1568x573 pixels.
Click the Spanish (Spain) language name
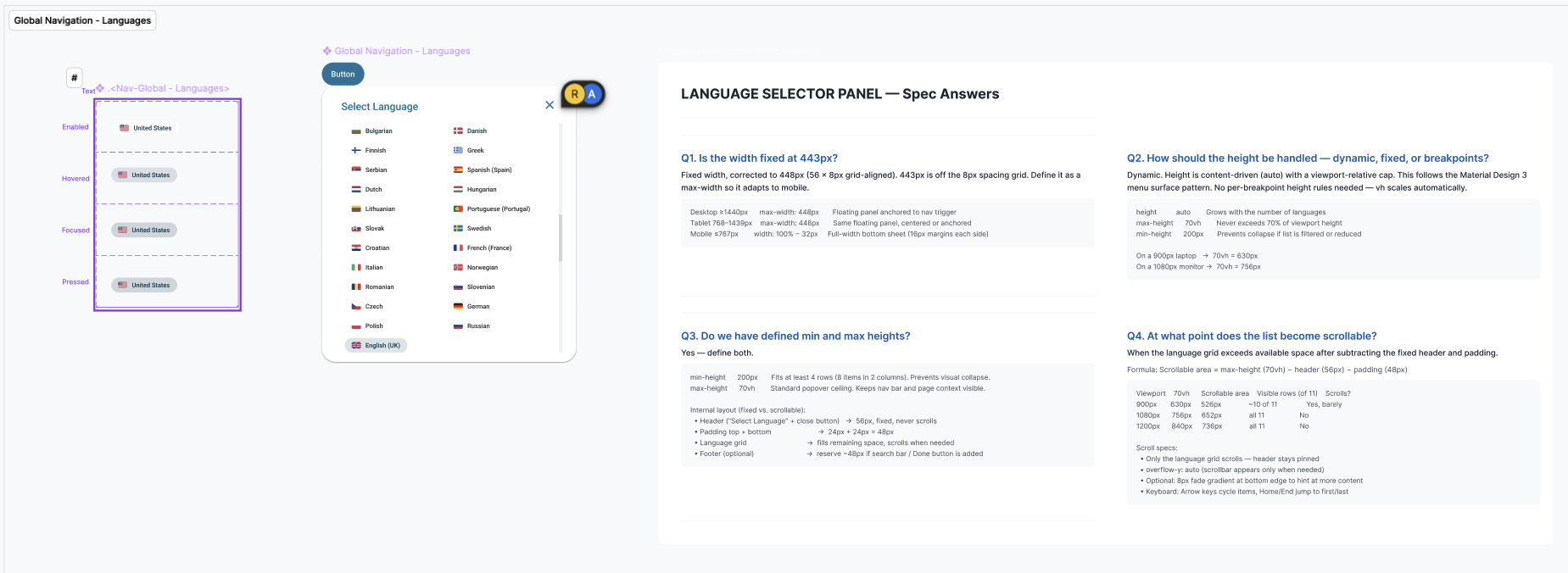[489, 170]
